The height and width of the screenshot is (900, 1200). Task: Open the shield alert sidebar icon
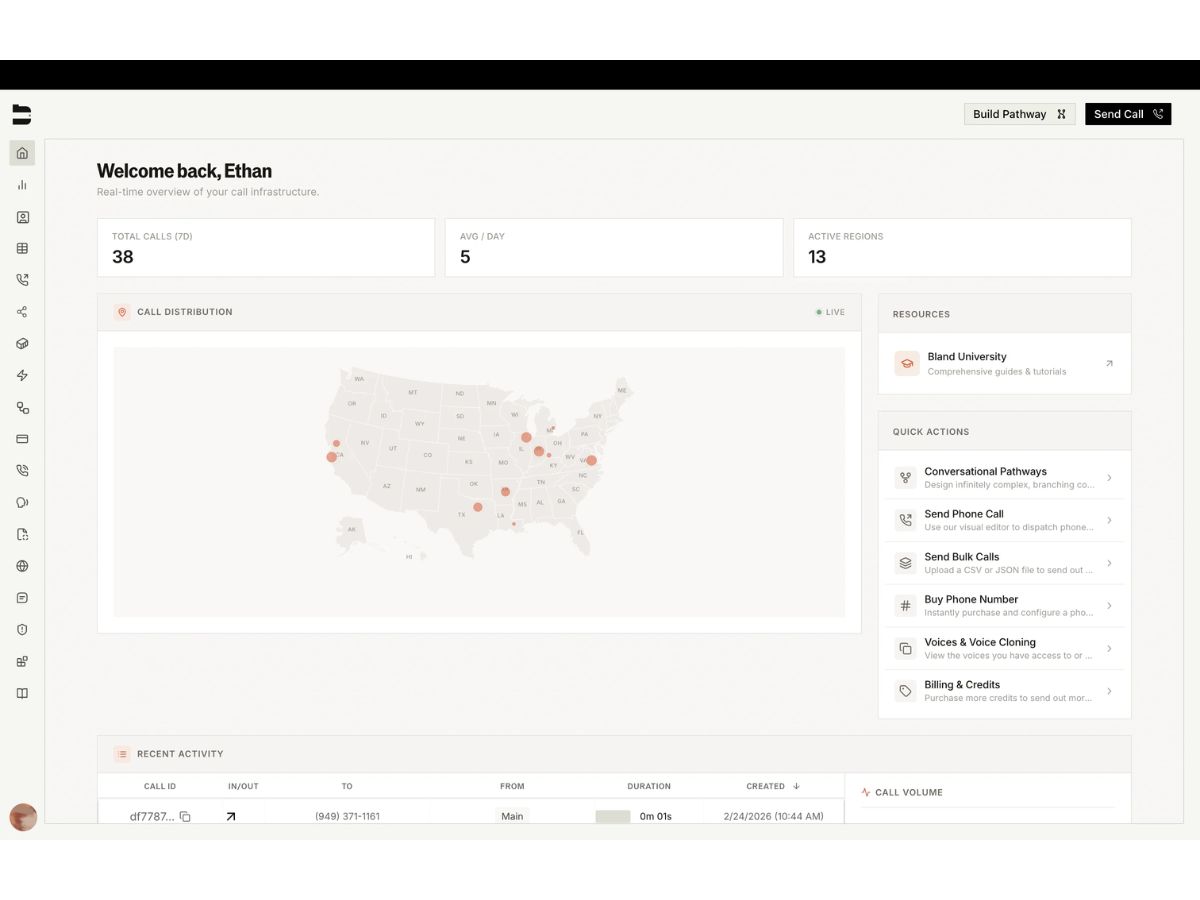point(22,630)
